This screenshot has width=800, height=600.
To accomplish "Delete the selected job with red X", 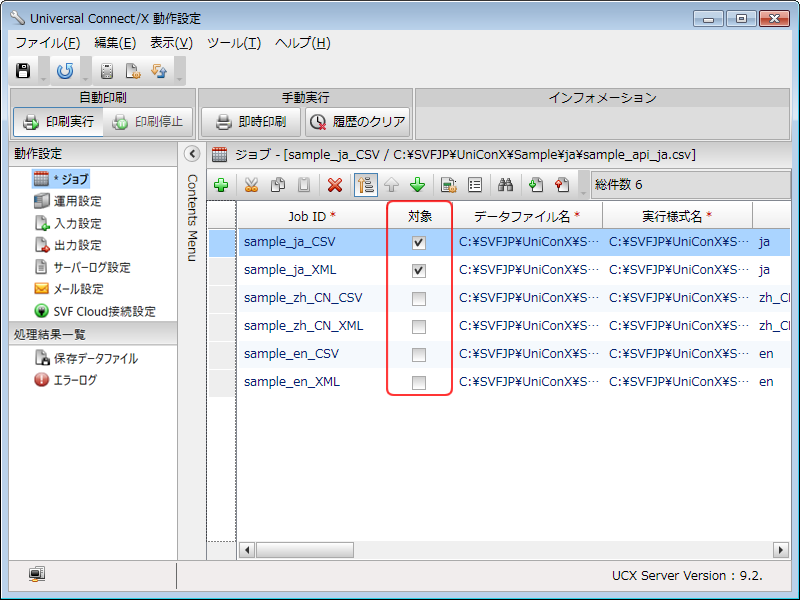I will point(335,185).
